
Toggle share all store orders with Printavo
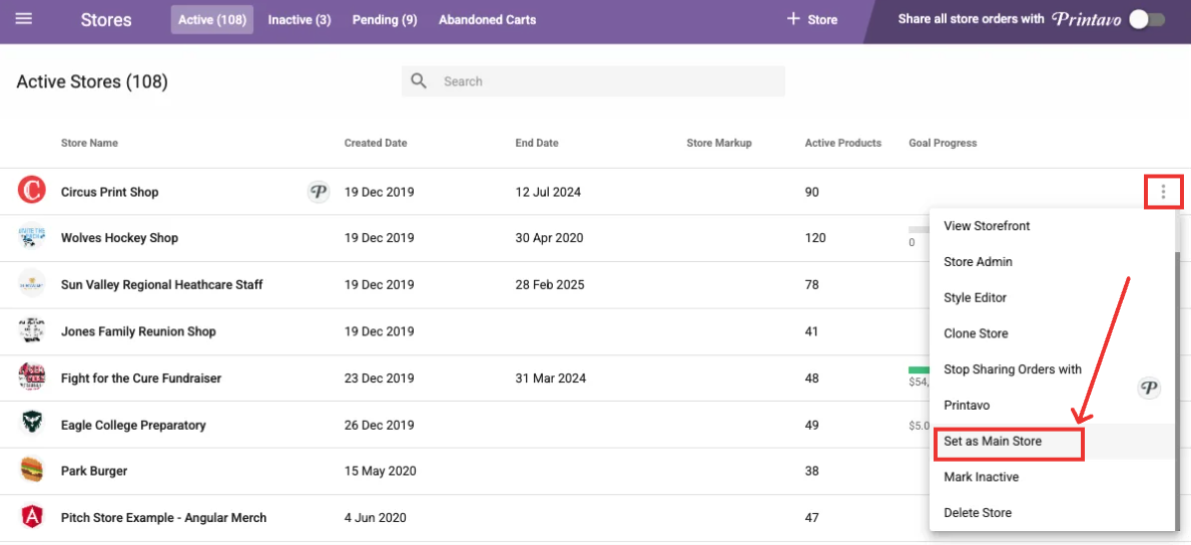coord(1146,20)
